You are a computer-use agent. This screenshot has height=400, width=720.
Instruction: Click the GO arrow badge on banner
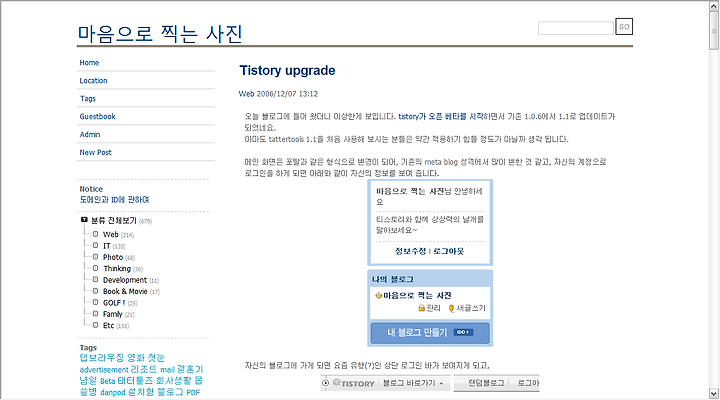point(463,332)
